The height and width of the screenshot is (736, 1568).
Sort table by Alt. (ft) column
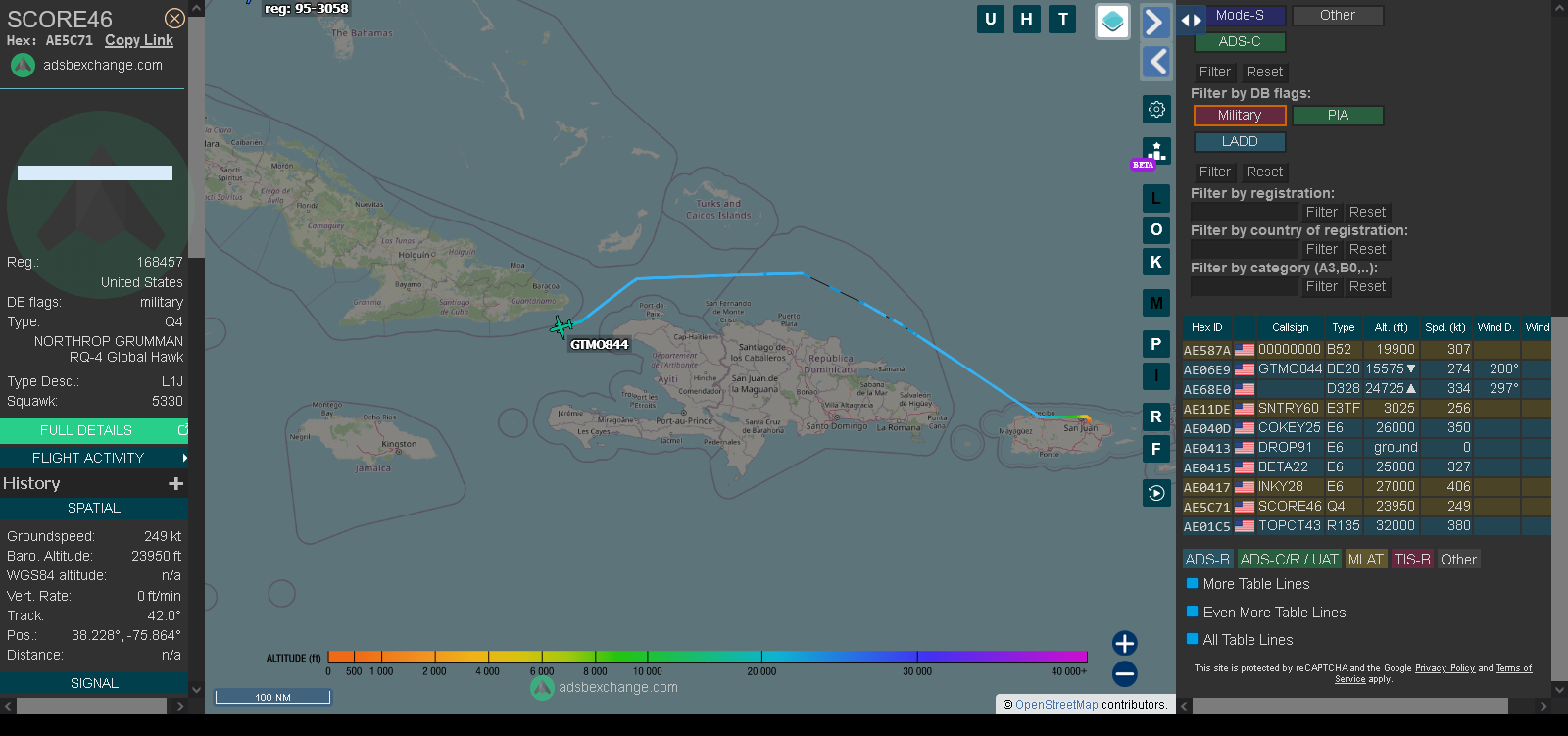[1391, 327]
